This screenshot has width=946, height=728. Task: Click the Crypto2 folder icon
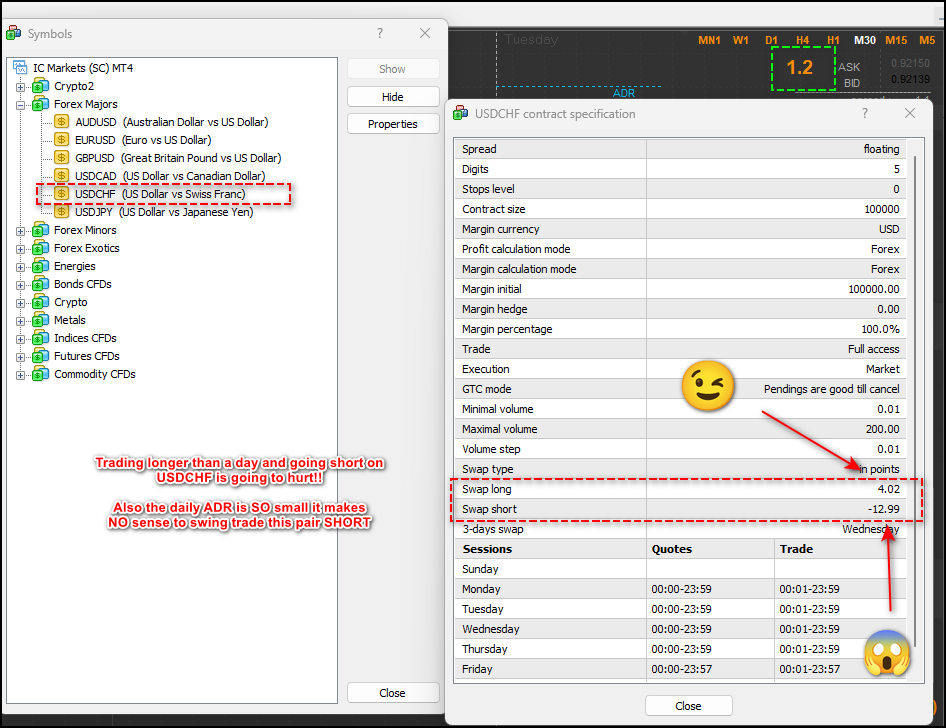(41, 86)
